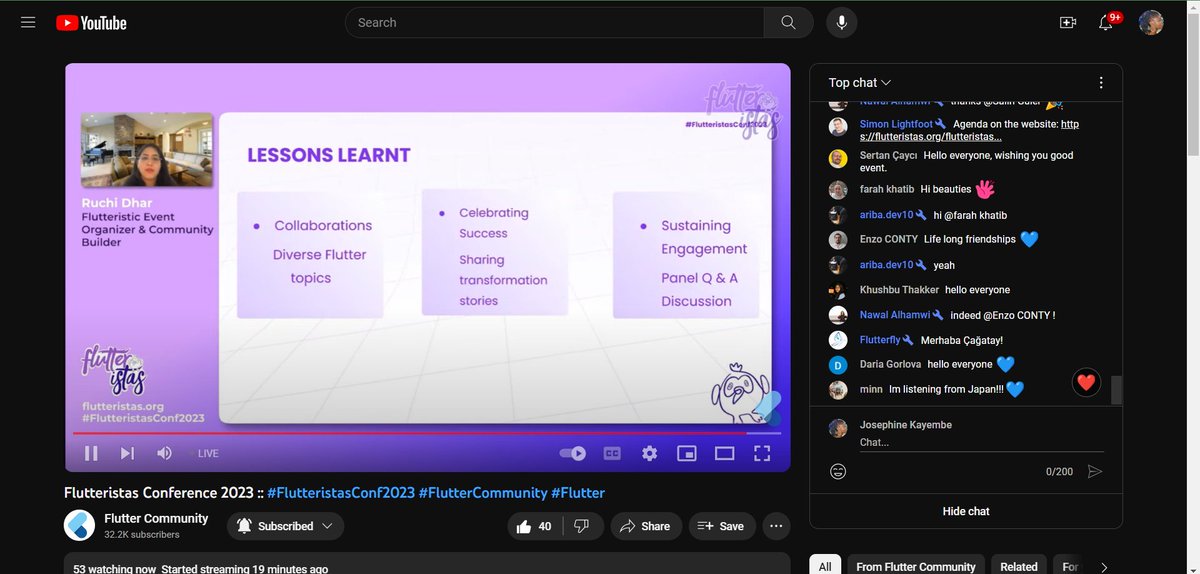Expand the Subscribed notification dropdown
1200x574 pixels.
click(285, 526)
